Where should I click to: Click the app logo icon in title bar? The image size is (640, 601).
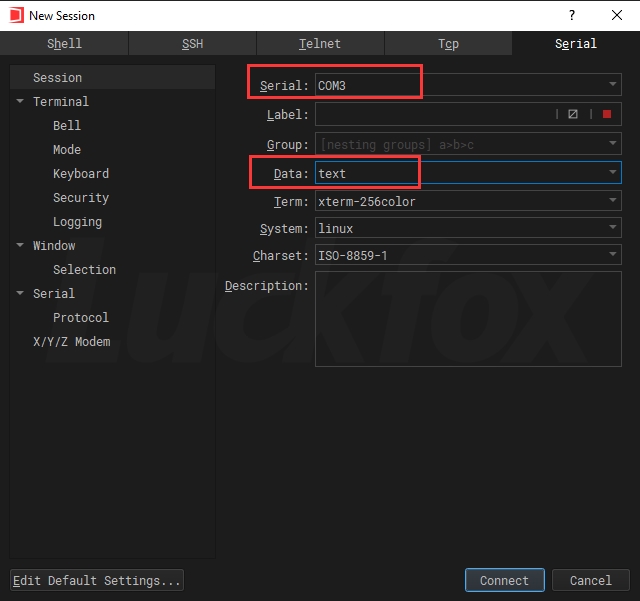click(x=15, y=16)
